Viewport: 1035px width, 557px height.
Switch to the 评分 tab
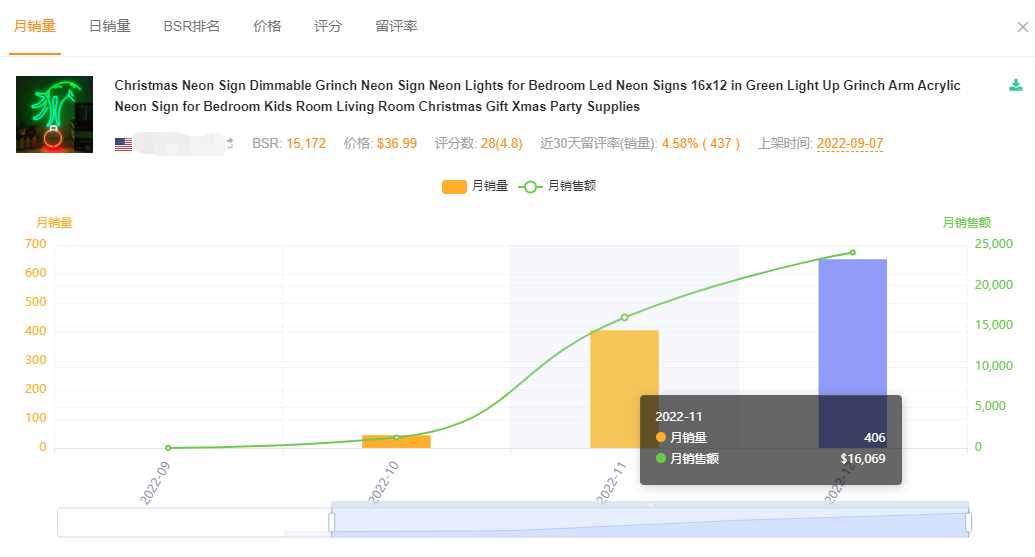coord(327,26)
